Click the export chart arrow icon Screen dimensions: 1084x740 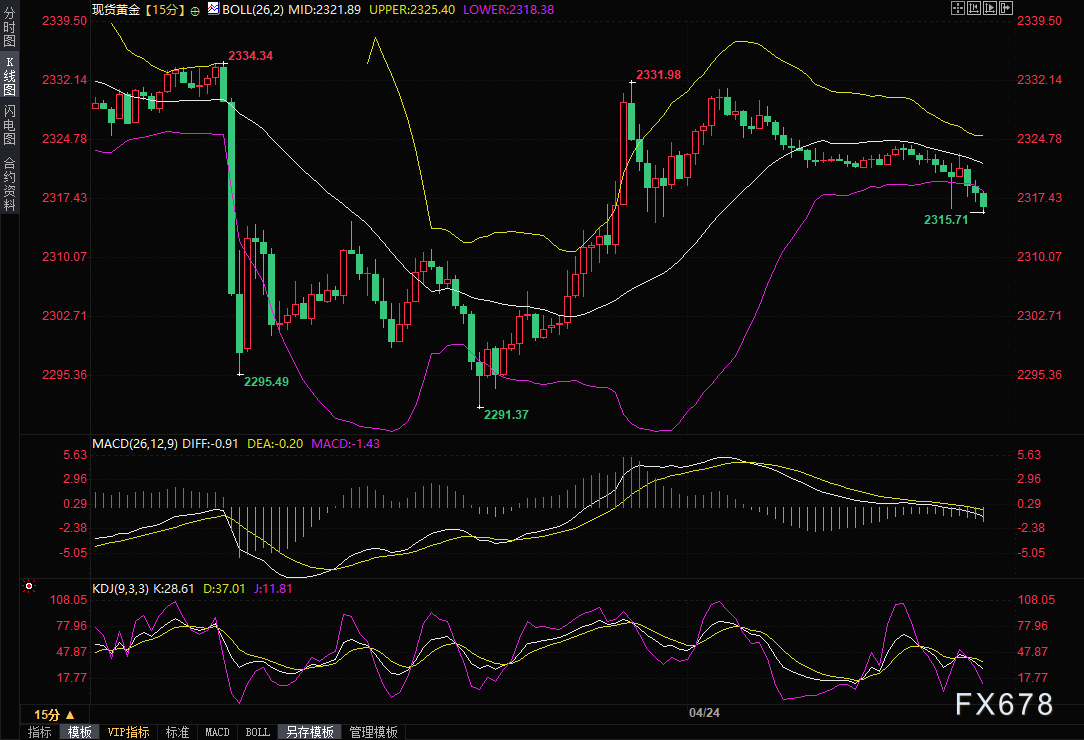(1006, 8)
